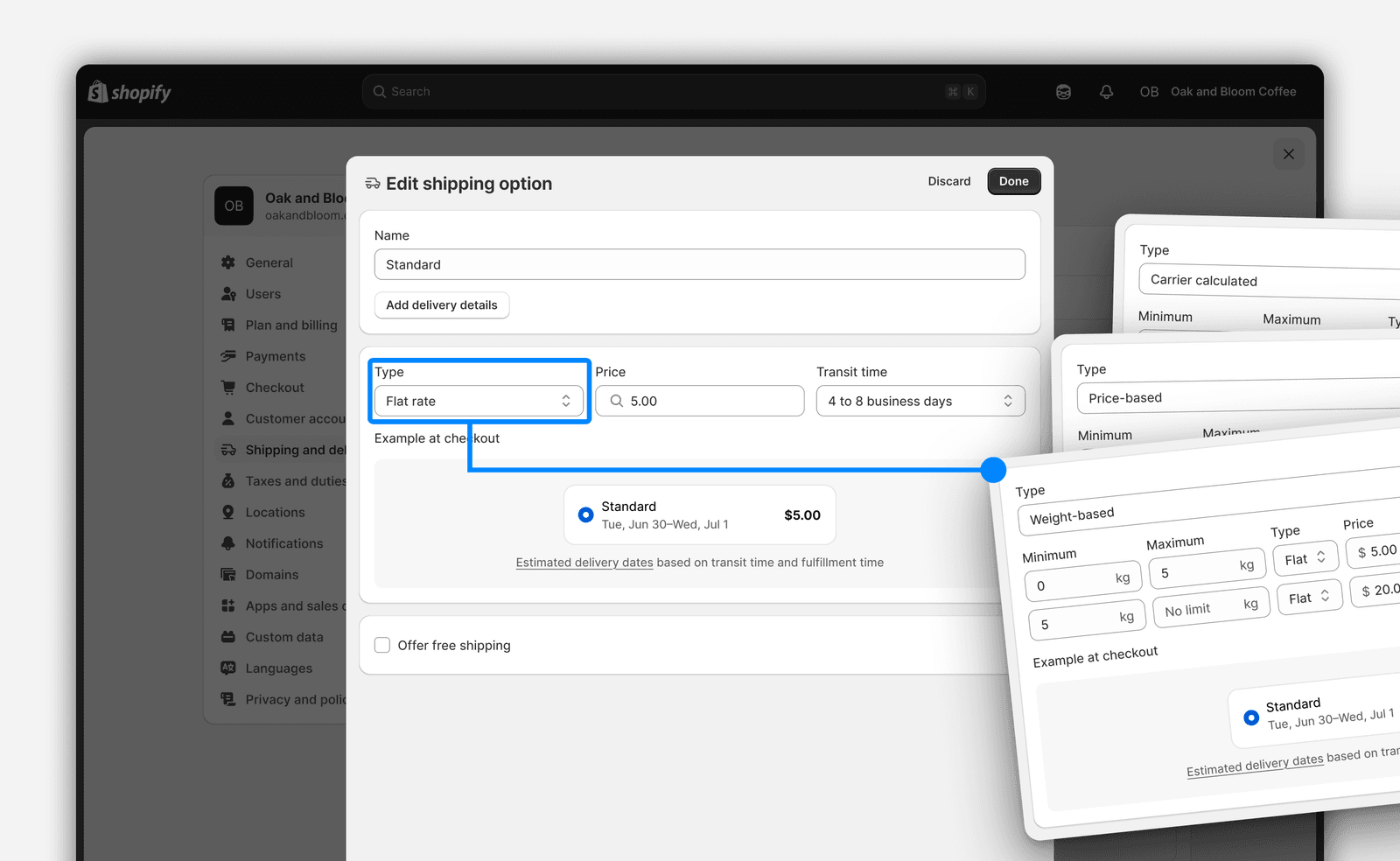
Task: Close the settings overlay with X button
Action: click(1289, 154)
